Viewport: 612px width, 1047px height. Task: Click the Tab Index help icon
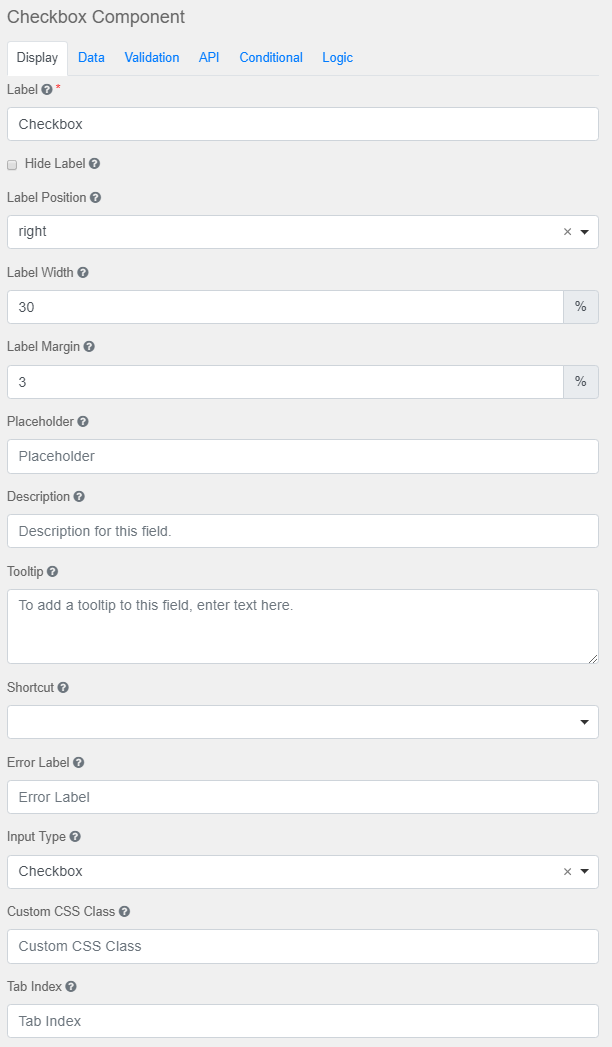click(x=71, y=986)
